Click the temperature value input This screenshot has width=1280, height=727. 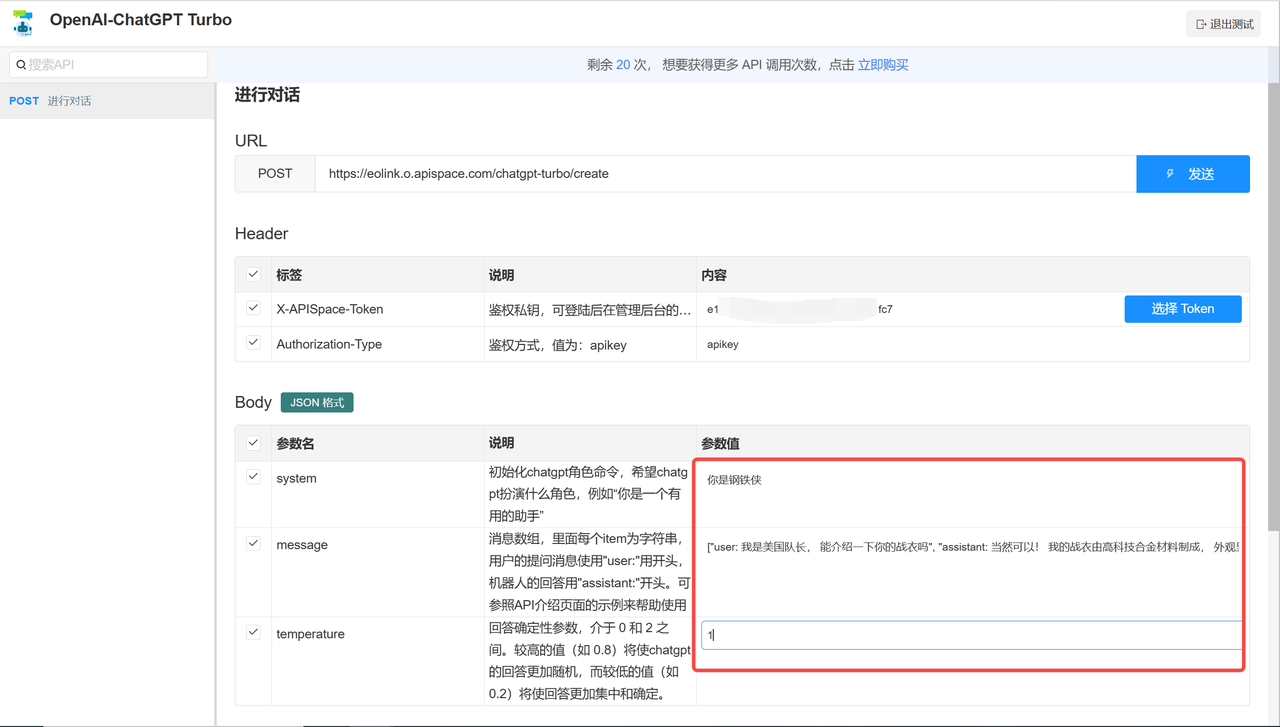pos(972,635)
